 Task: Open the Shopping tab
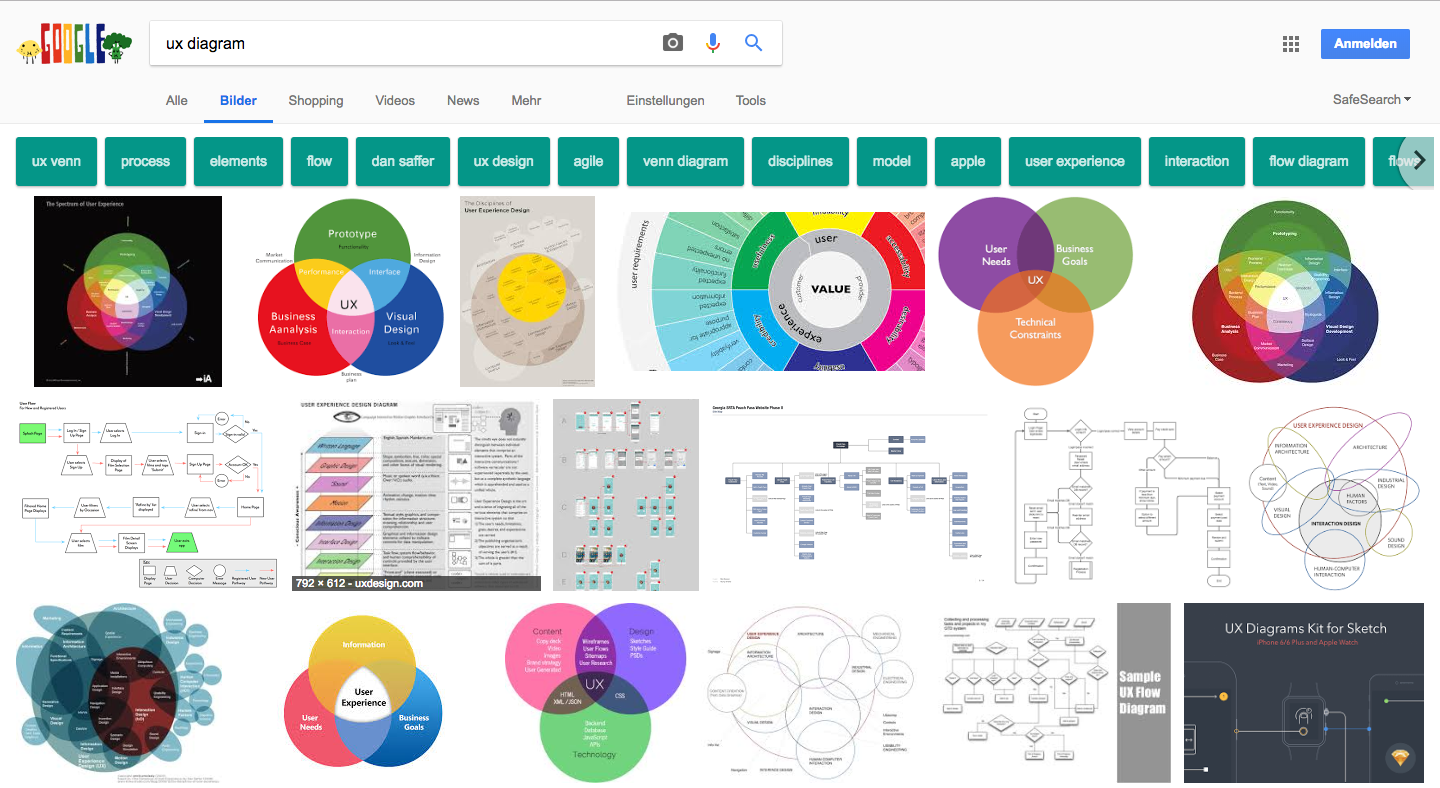[x=315, y=100]
